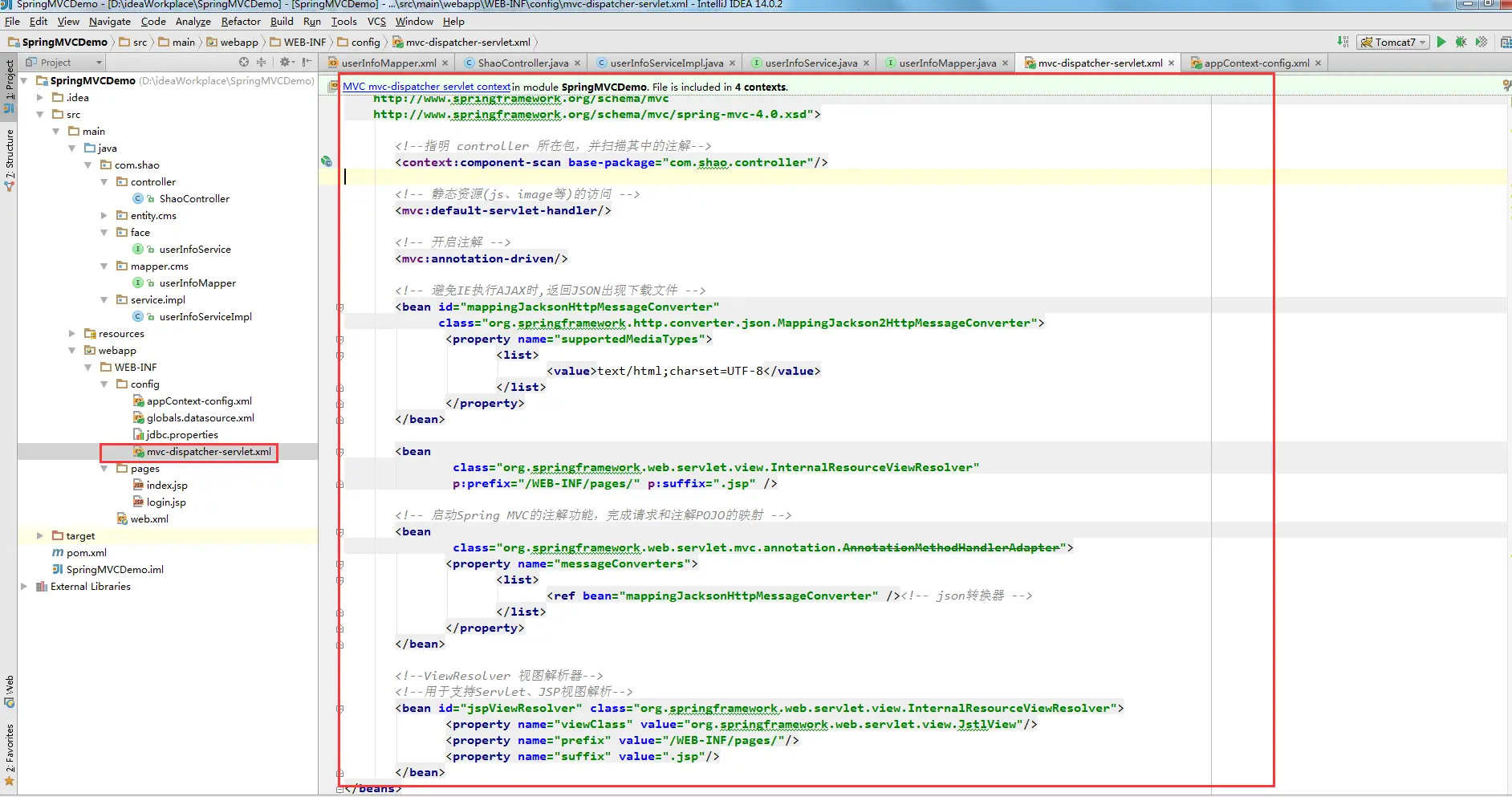Open the Build menu
The height and width of the screenshot is (797, 1512).
tap(282, 22)
